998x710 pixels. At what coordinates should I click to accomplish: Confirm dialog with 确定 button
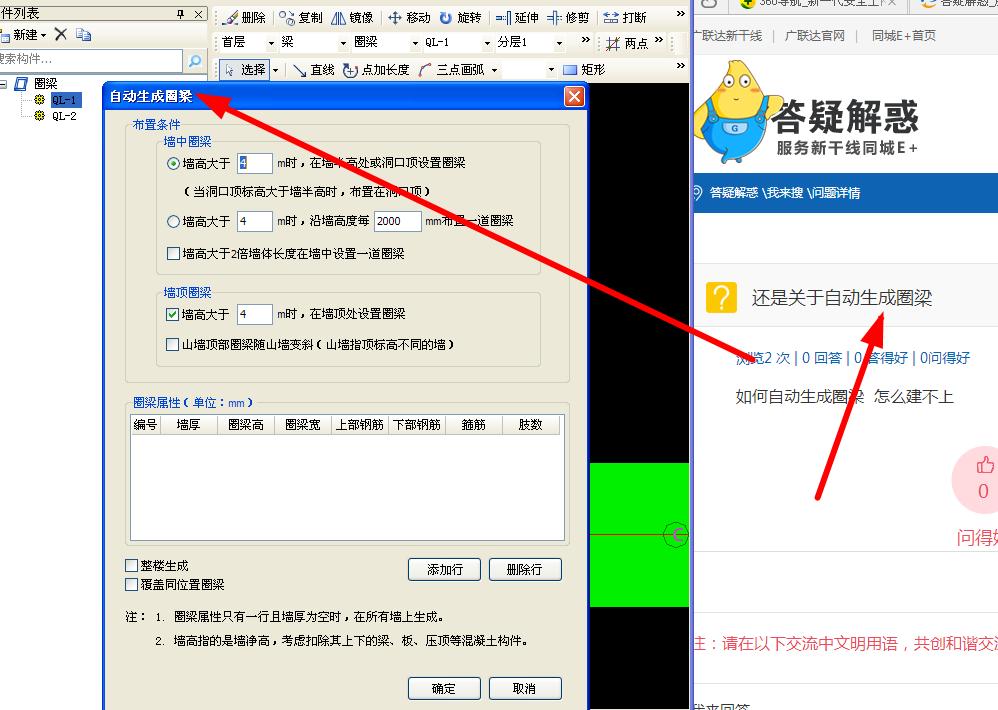point(444,688)
